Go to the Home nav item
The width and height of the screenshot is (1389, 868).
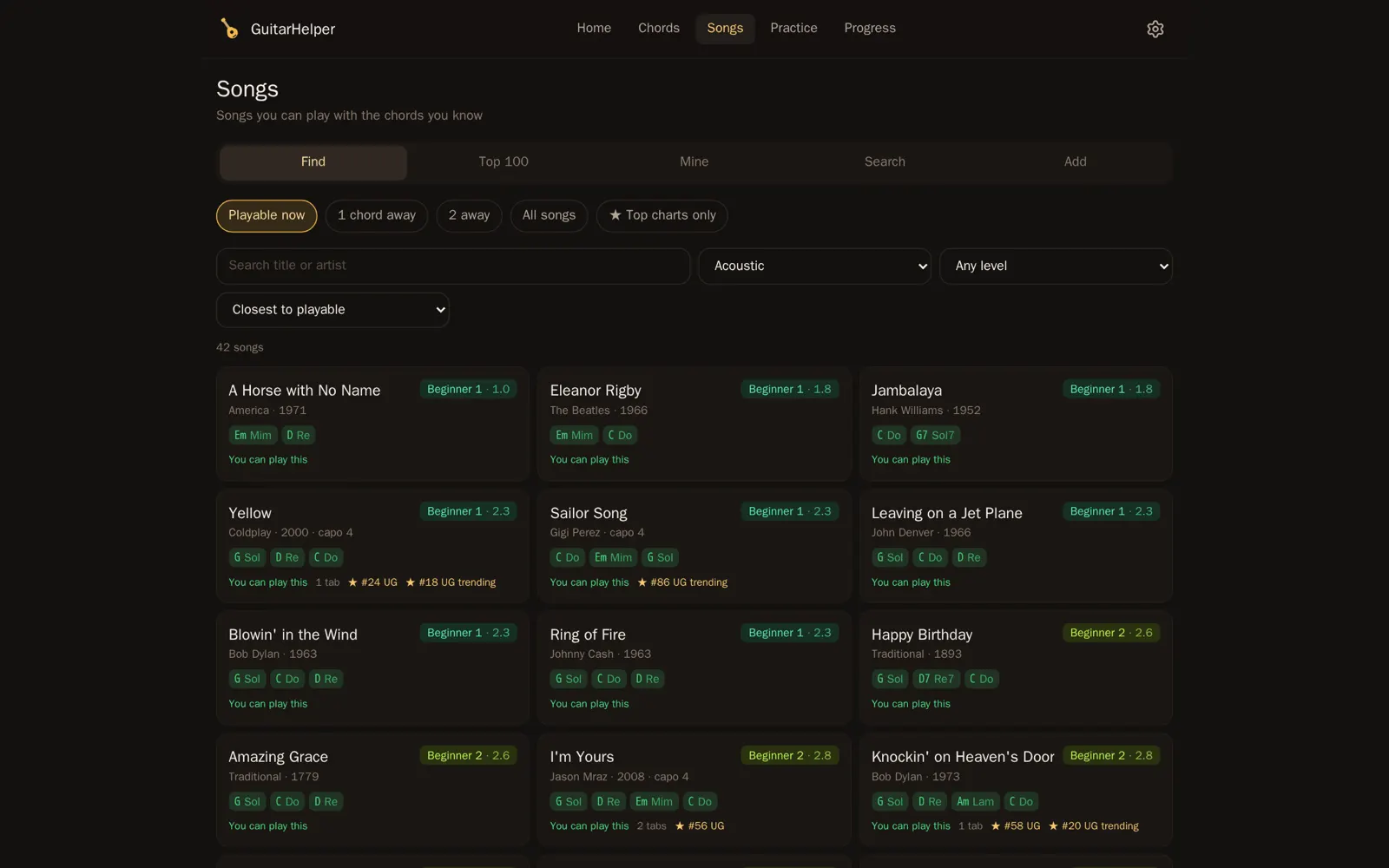coord(594,29)
